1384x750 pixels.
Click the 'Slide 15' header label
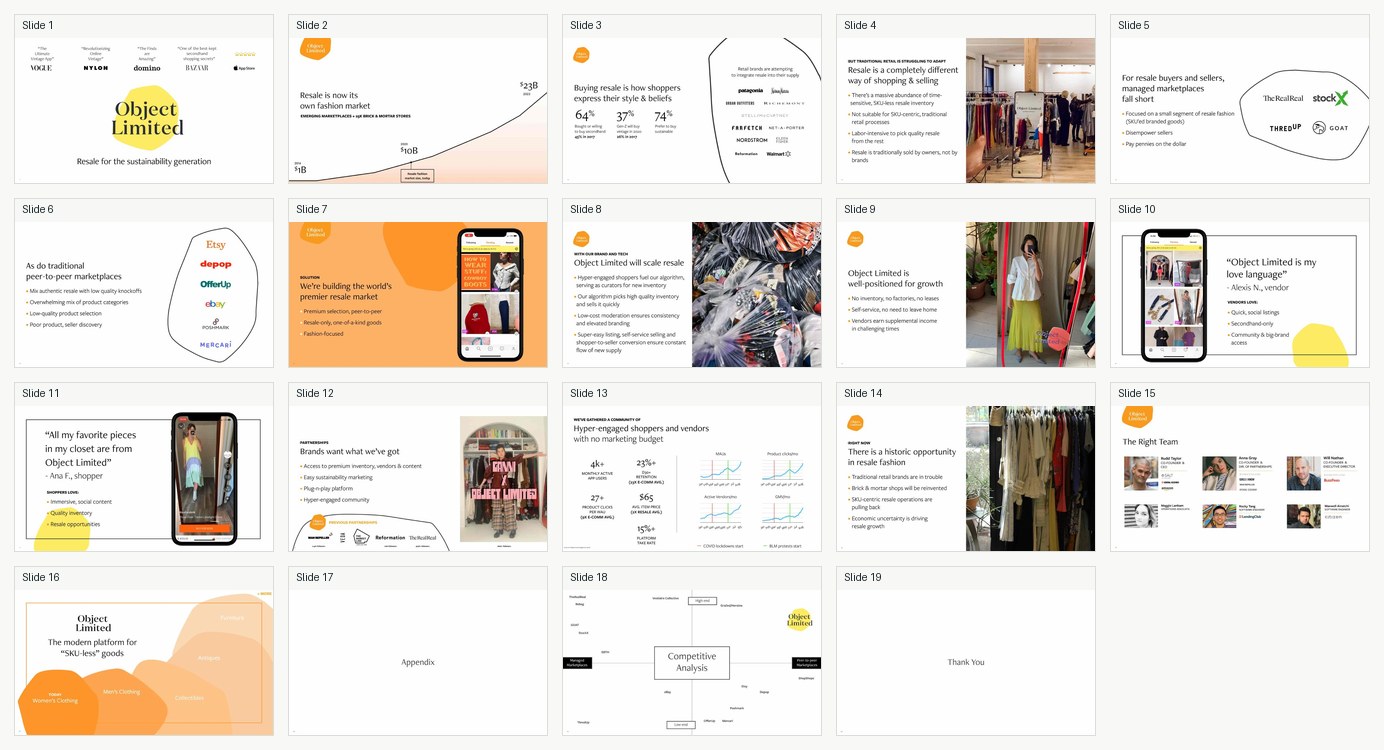point(1137,393)
